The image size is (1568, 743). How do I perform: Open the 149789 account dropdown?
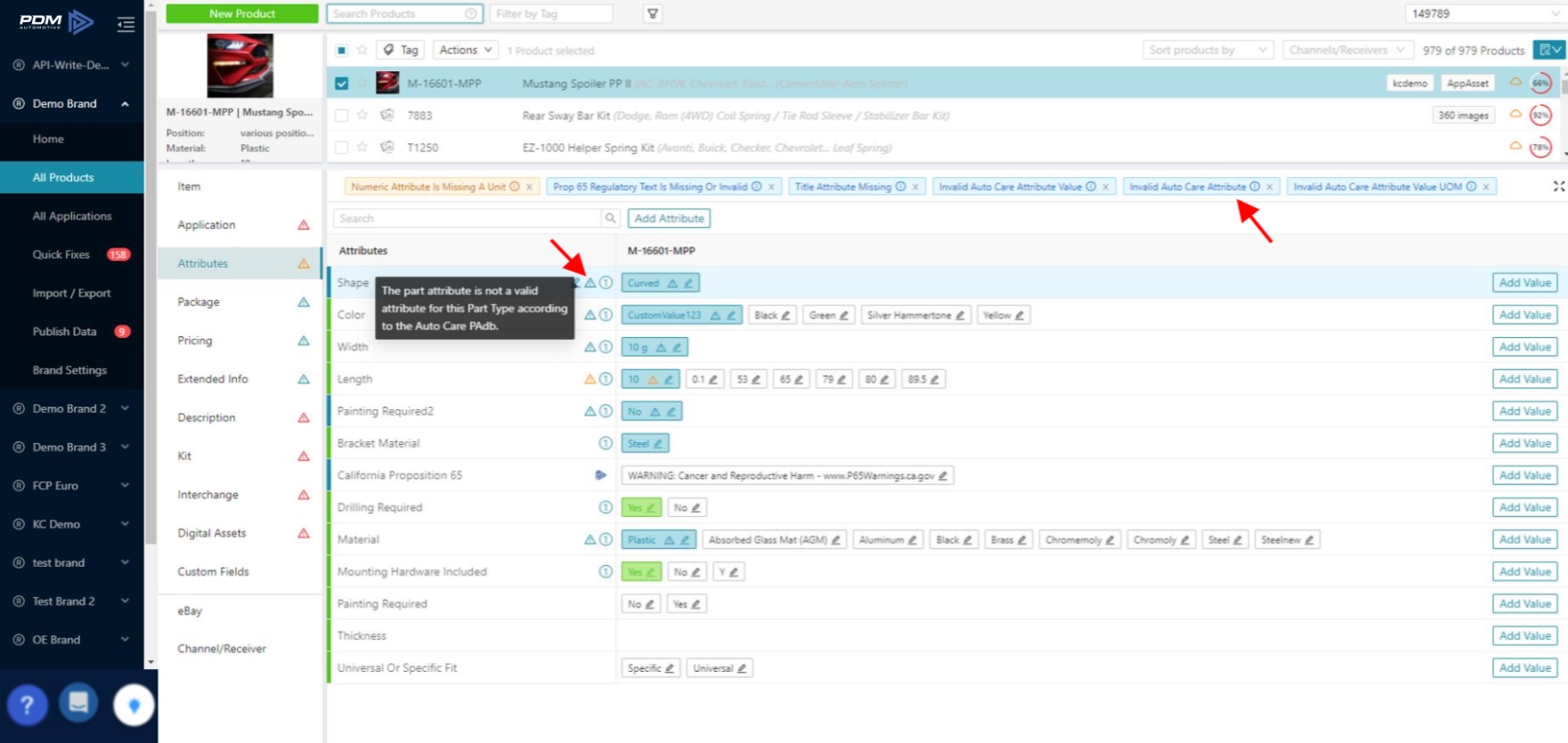tap(1485, 13)
